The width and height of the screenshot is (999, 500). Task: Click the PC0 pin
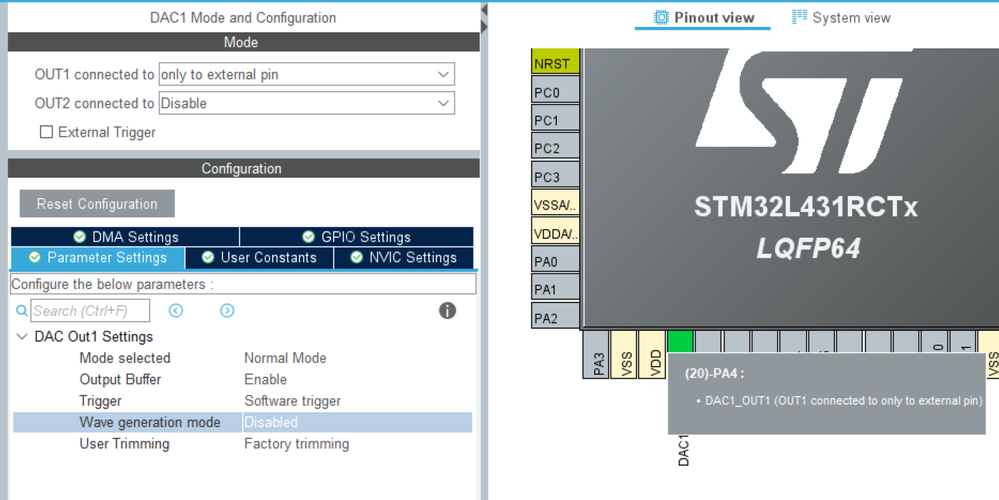(556, 90)
